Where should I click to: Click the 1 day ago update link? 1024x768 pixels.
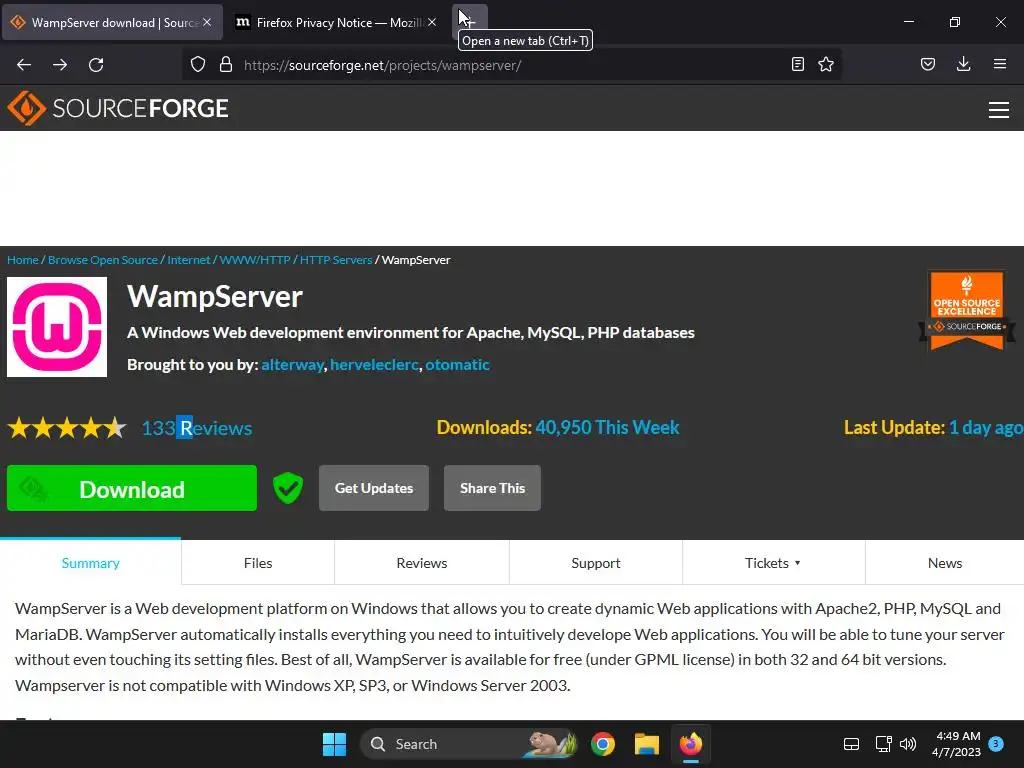click(985, 427)
